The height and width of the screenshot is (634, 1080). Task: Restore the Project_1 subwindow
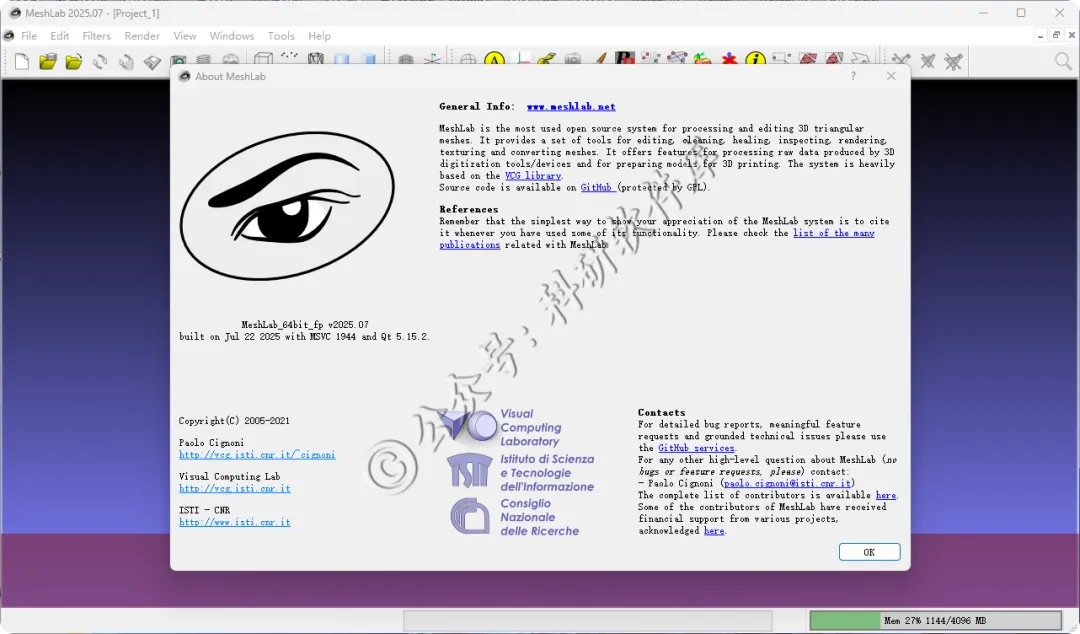pos(1056,35)
